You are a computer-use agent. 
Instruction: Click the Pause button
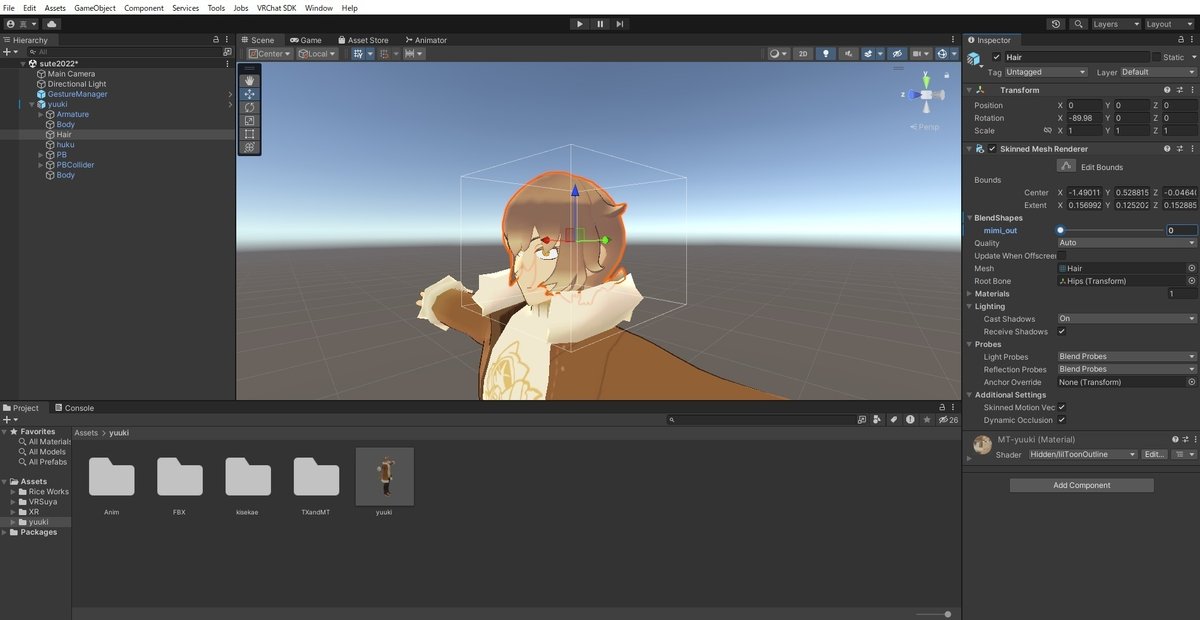600,23
